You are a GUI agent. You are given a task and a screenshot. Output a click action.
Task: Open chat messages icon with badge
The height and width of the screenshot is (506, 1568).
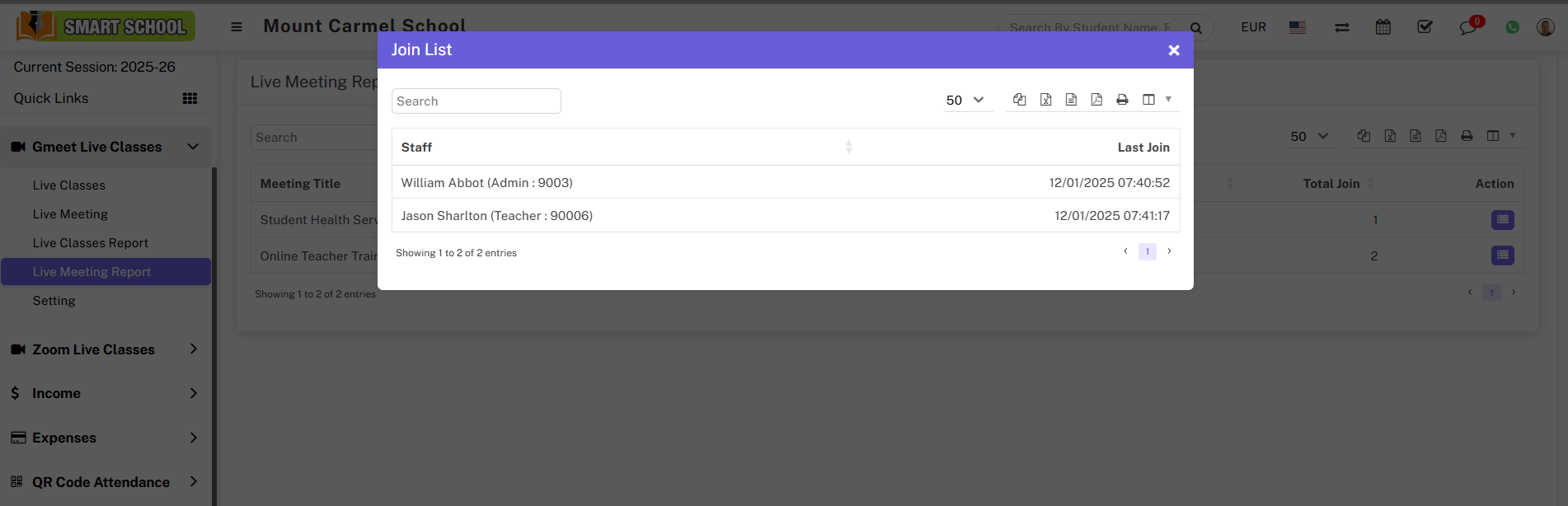coord(1470,26)
